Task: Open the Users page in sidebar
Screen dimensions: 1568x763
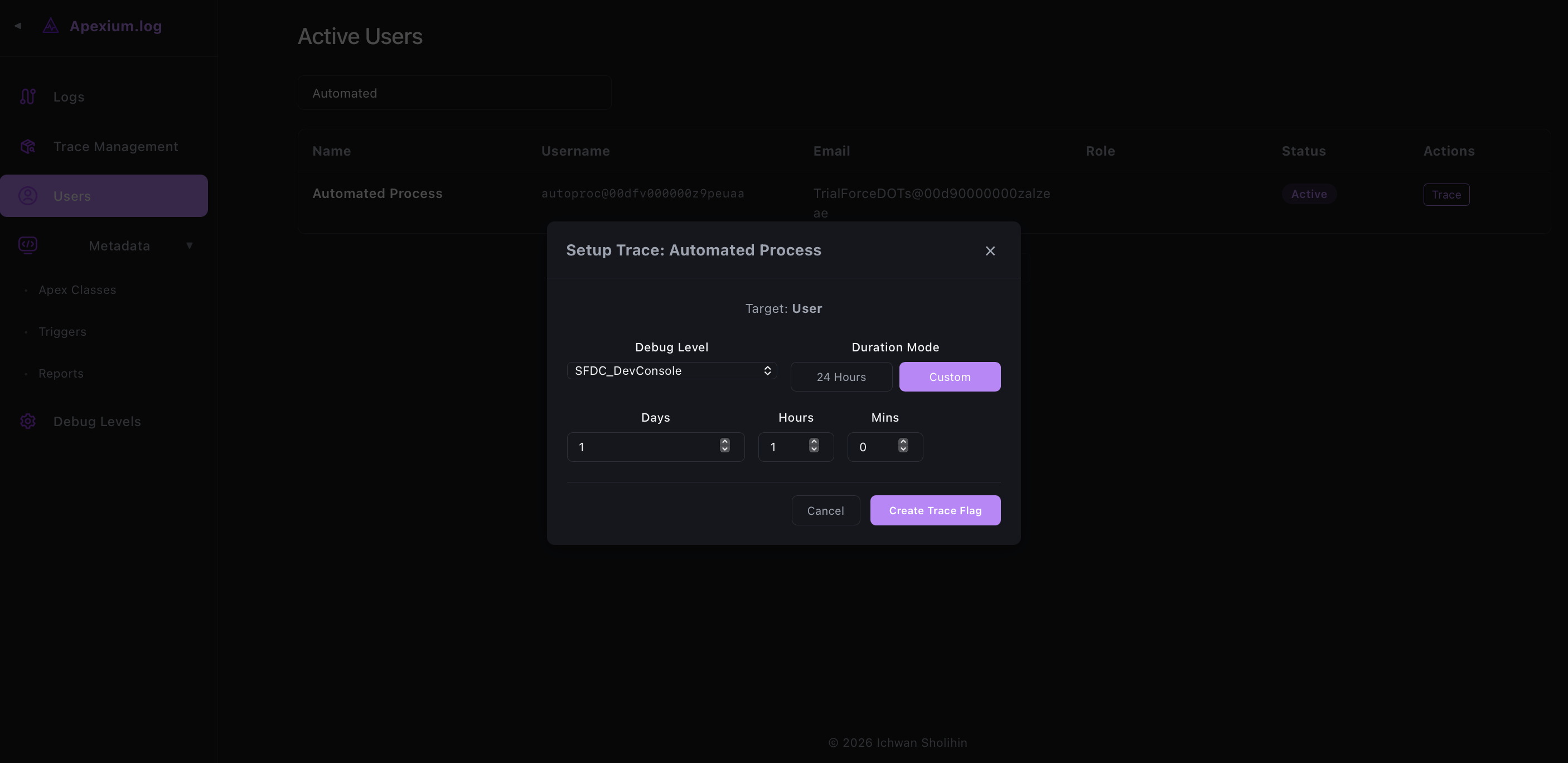Action: [104, 195]
